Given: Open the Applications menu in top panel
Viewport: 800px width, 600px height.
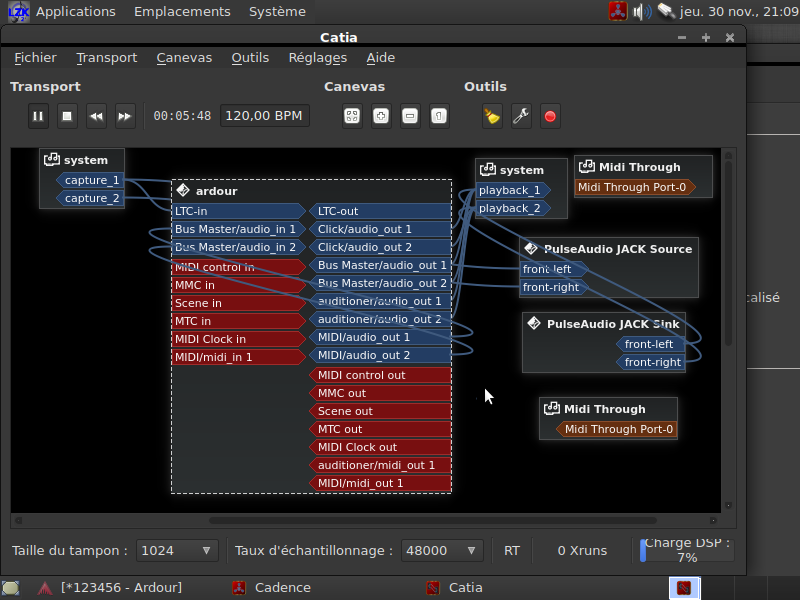Looking at the screenshot, I should [x=76, y=11].
